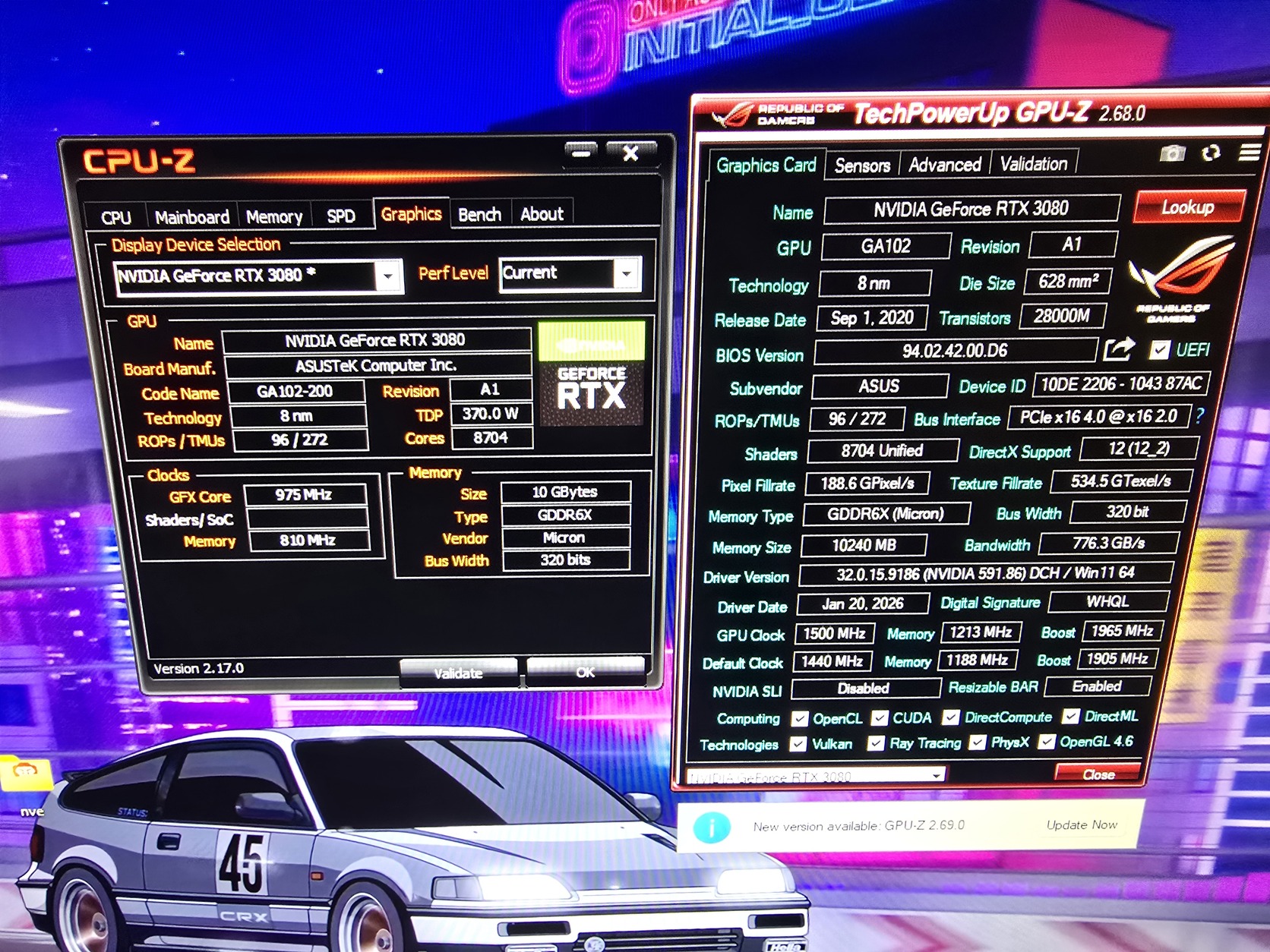The image size is (1270, 952).
Task: Open the GPU-Z hamburger menu
Action: (1249, 153)
